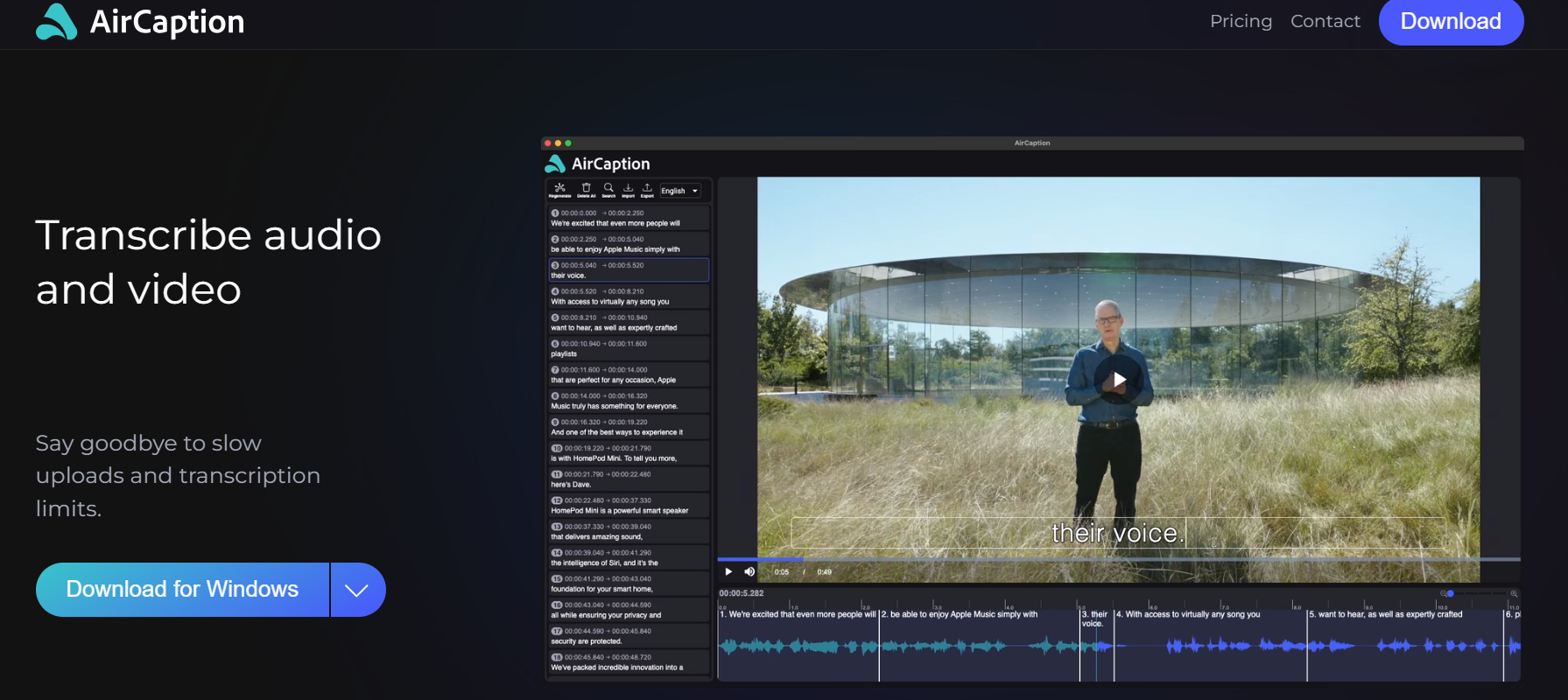The image size is (1568, 700).
Task: Select caption 7 'that are perfect for any occasion, Apple'
Action: tap(629, 374)
